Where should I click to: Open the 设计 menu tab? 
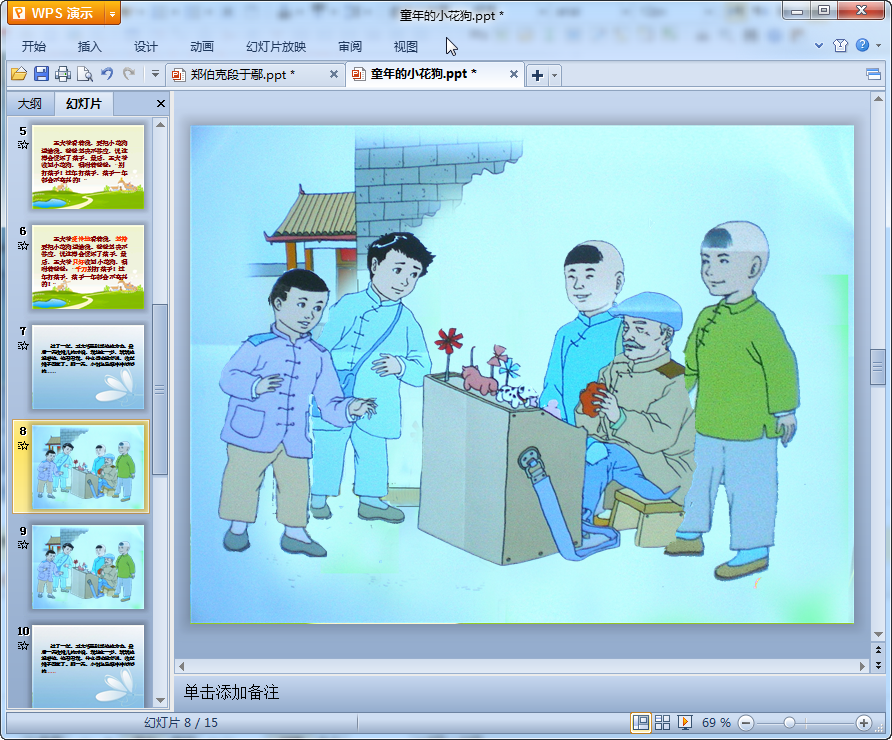pos(146,47)
